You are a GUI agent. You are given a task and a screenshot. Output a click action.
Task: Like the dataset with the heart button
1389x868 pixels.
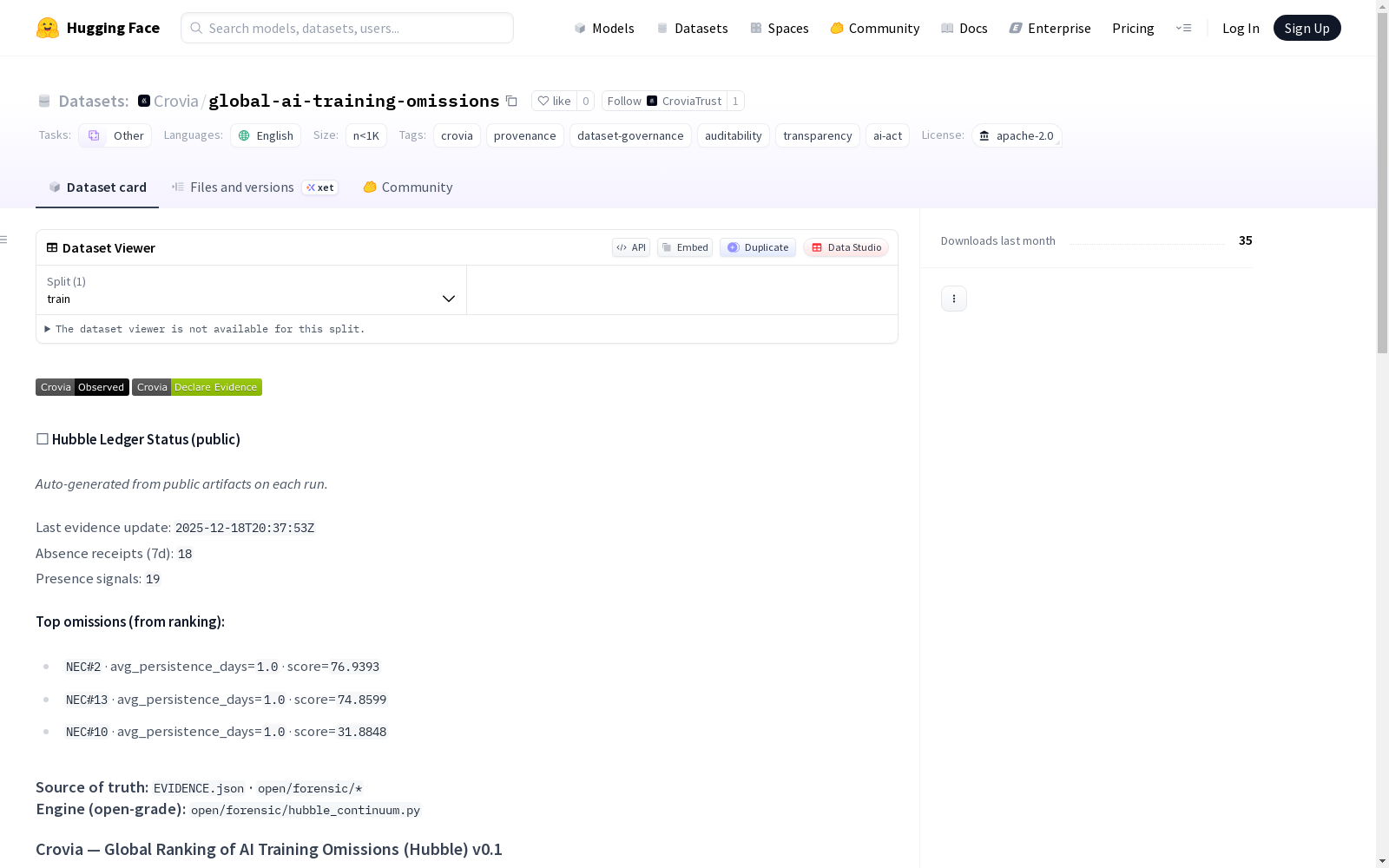click(x=554, y=101)
